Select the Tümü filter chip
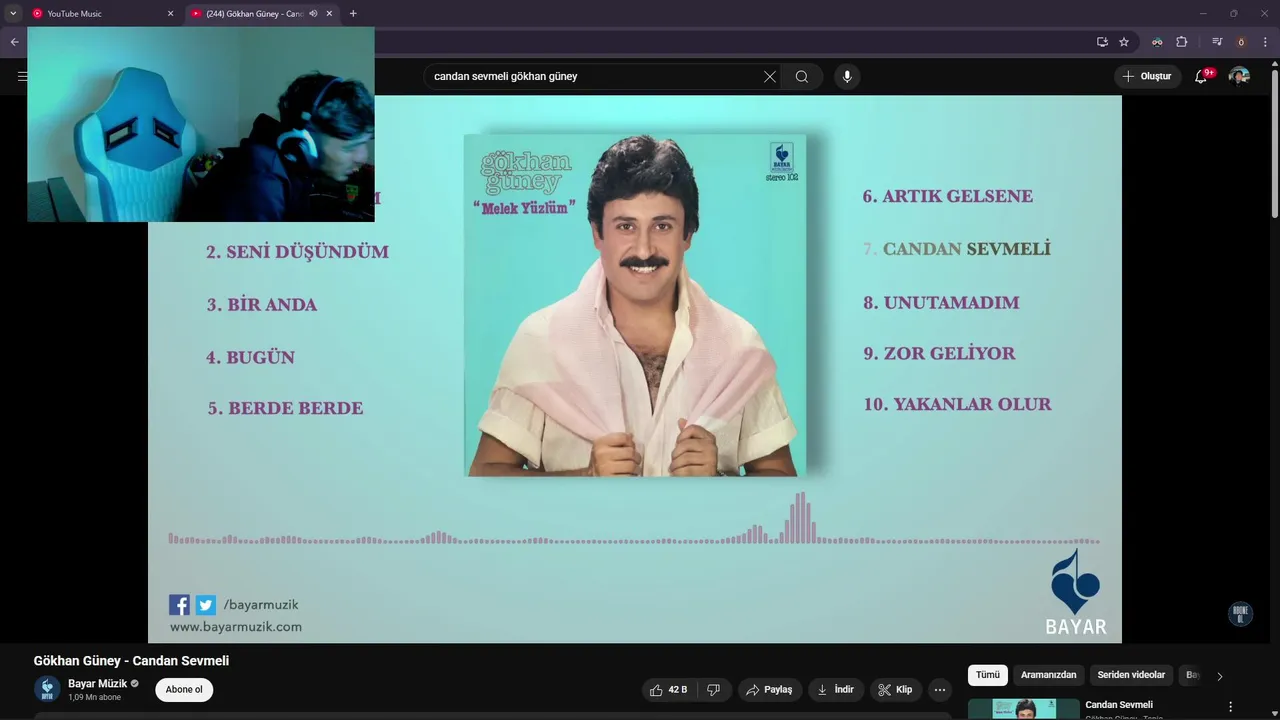 [987, 675]
